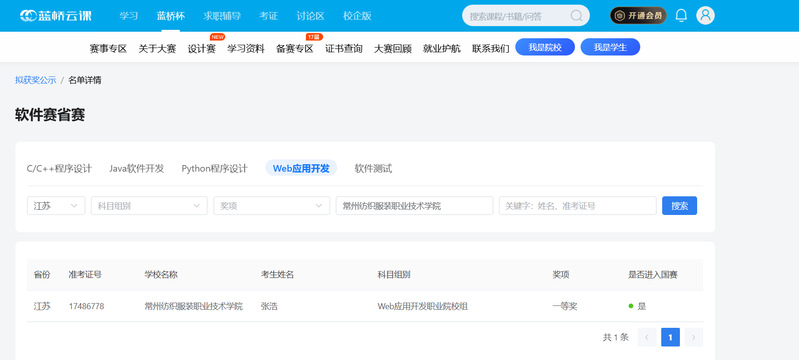The width and height of the screenshot is (799, 360).
Task: Click the 是否进入国赛 column header
Action: pyautogui.click(x=653, y=275)
